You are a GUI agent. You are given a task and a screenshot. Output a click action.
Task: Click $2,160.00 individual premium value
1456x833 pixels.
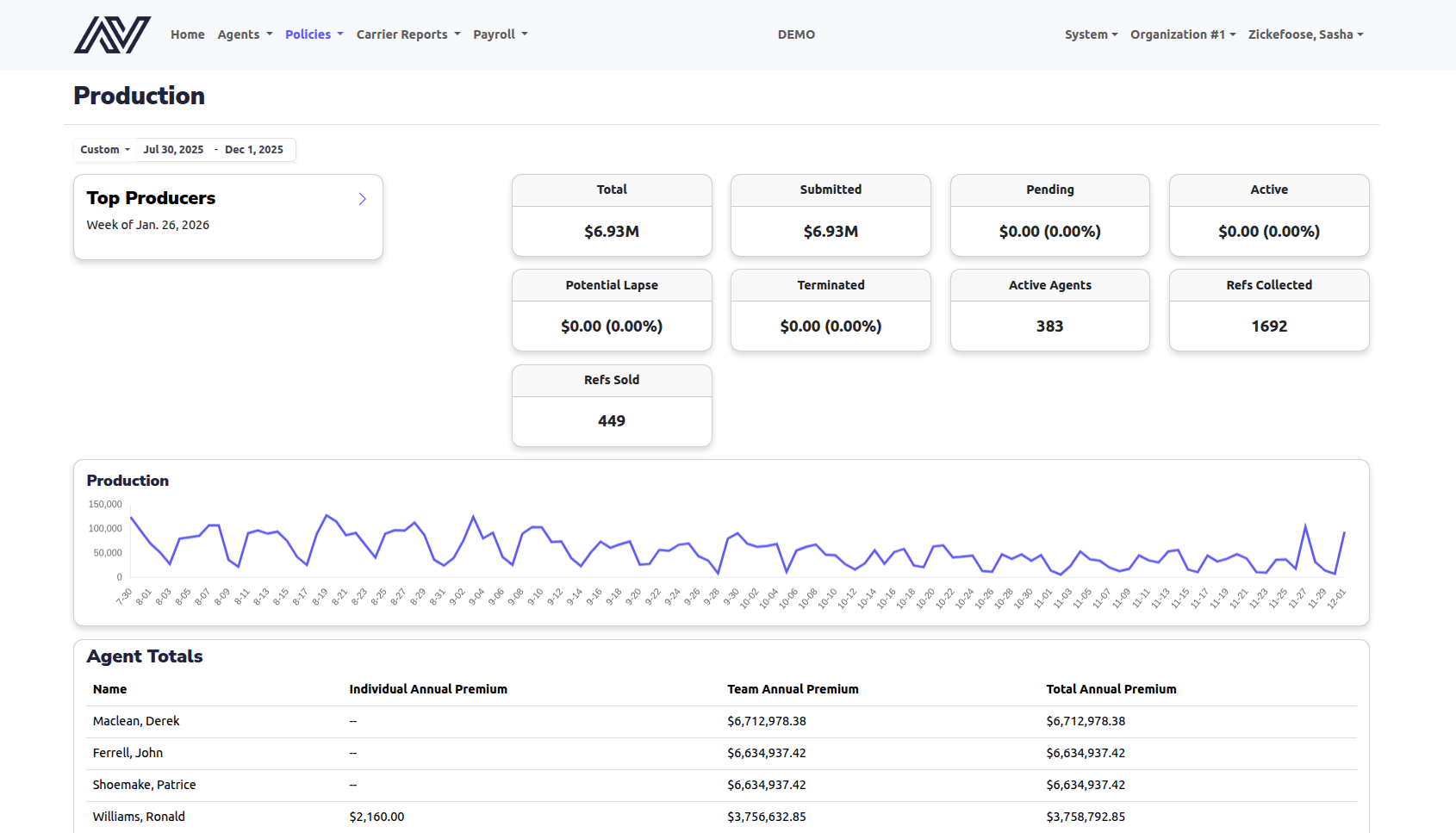click(x=376, y=817)
